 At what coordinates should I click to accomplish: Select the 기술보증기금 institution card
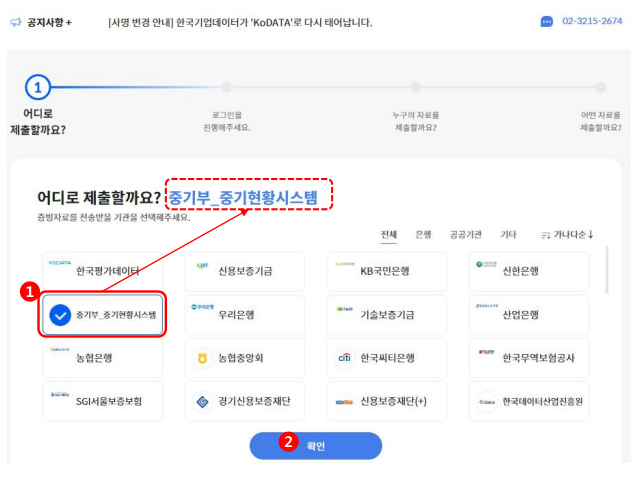(387, 315)
